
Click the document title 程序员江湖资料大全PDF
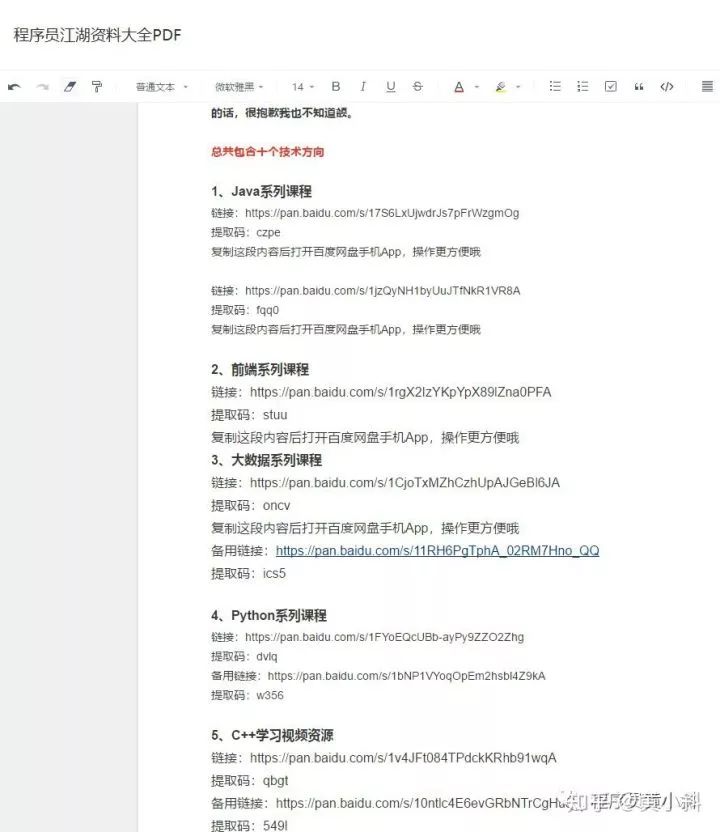pyautogui.click(x=98, y=35)
